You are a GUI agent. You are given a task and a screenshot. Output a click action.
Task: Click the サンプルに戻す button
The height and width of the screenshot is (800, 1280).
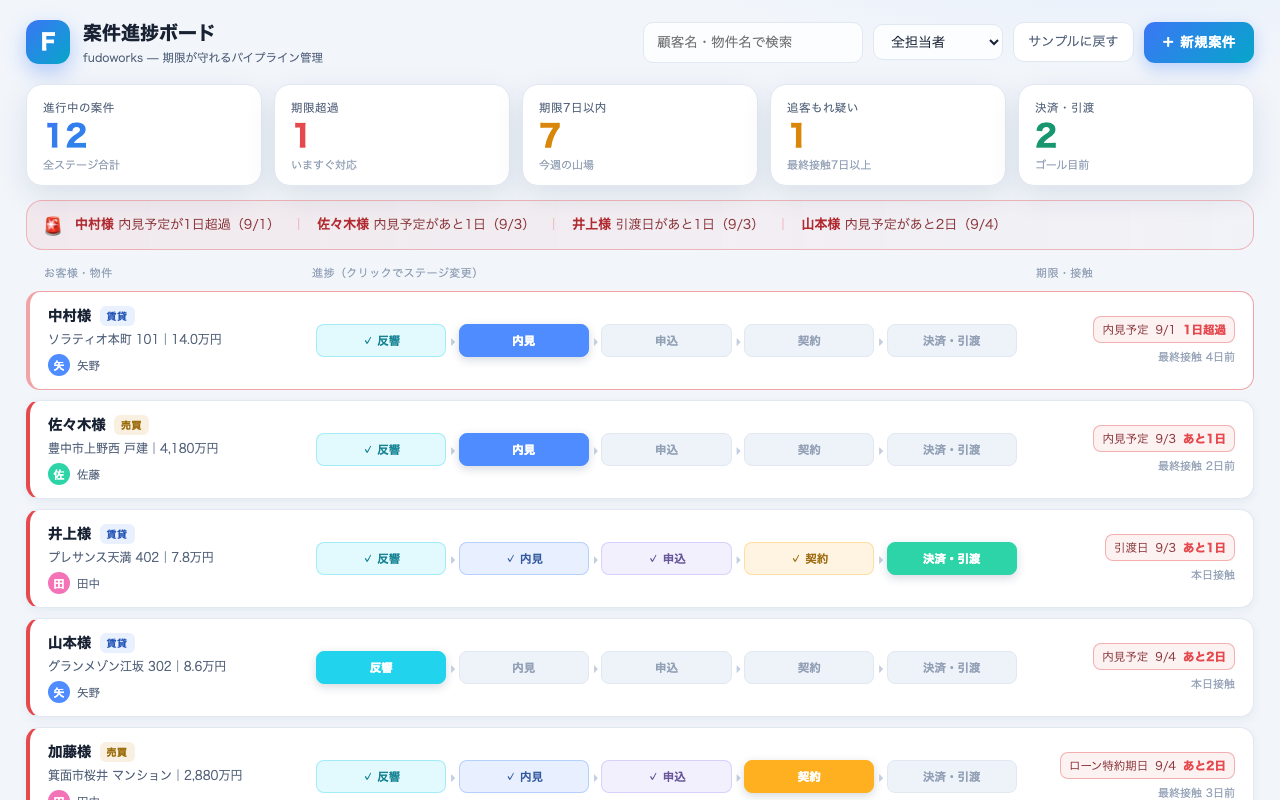(x=1073, y=42)
